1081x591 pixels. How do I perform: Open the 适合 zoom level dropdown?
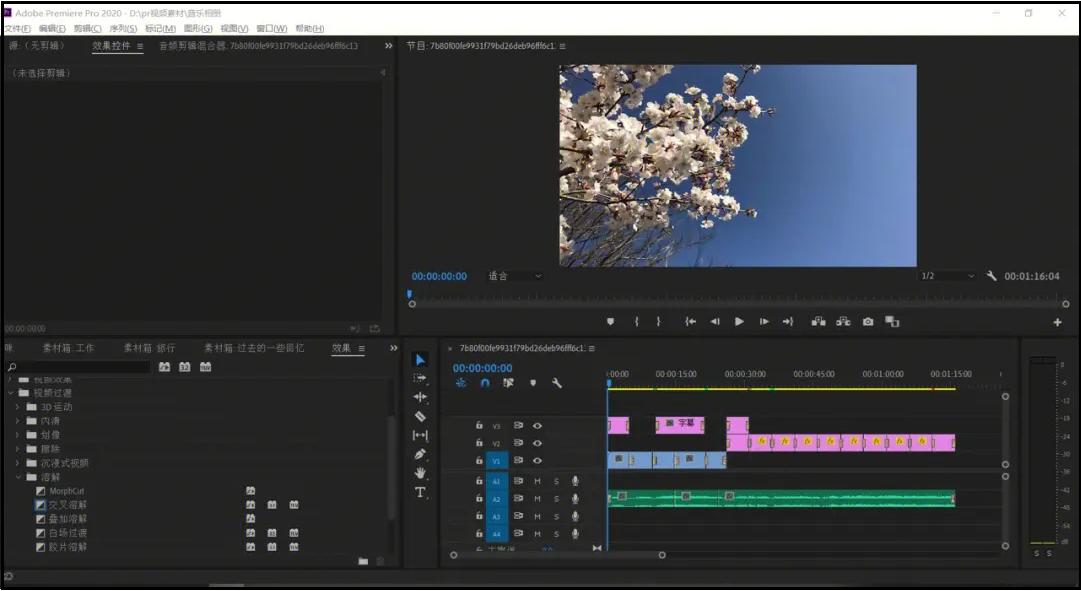point(514,276)
